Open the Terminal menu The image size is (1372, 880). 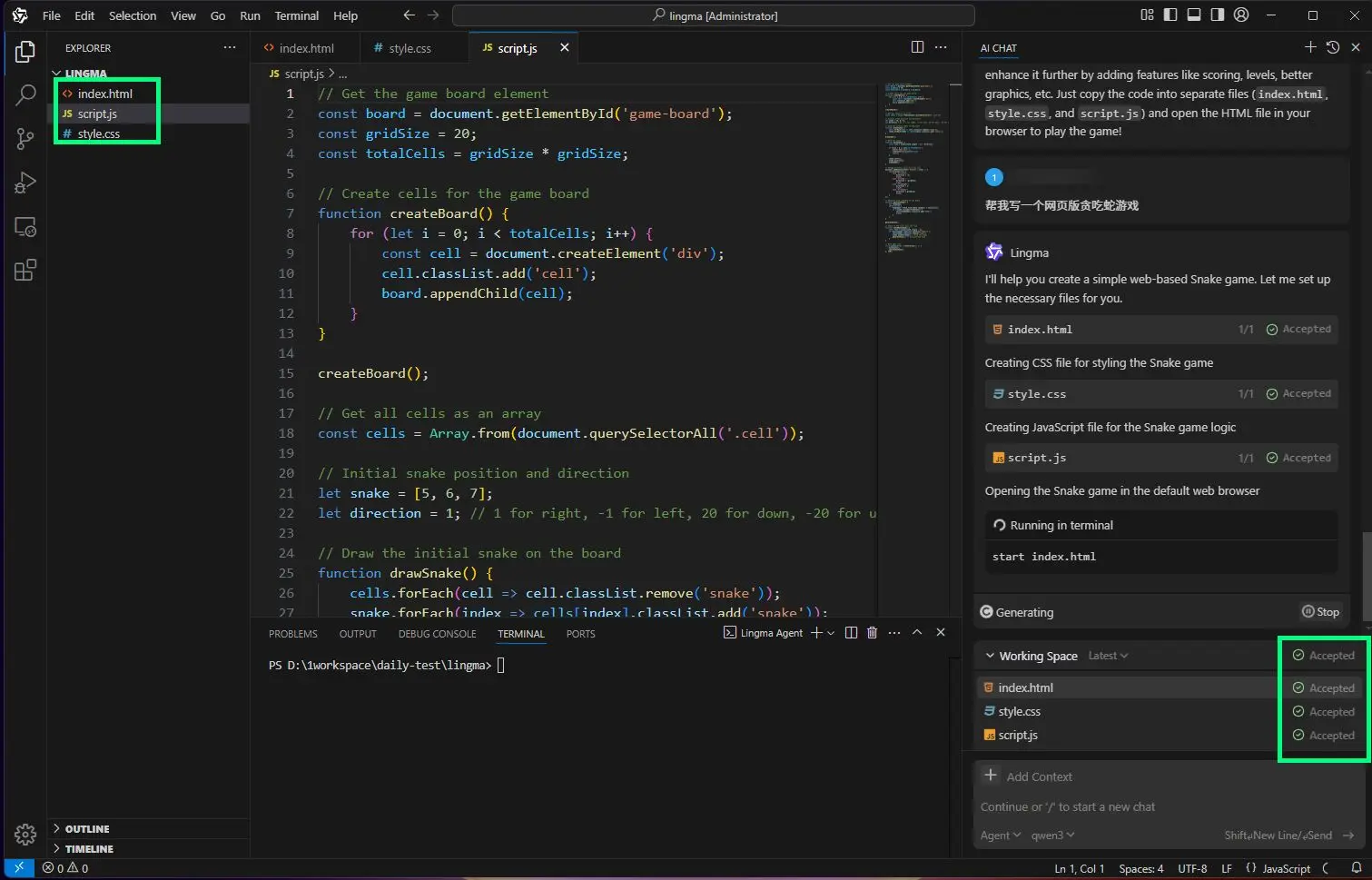pyautogui.click(x=296, y=15)
